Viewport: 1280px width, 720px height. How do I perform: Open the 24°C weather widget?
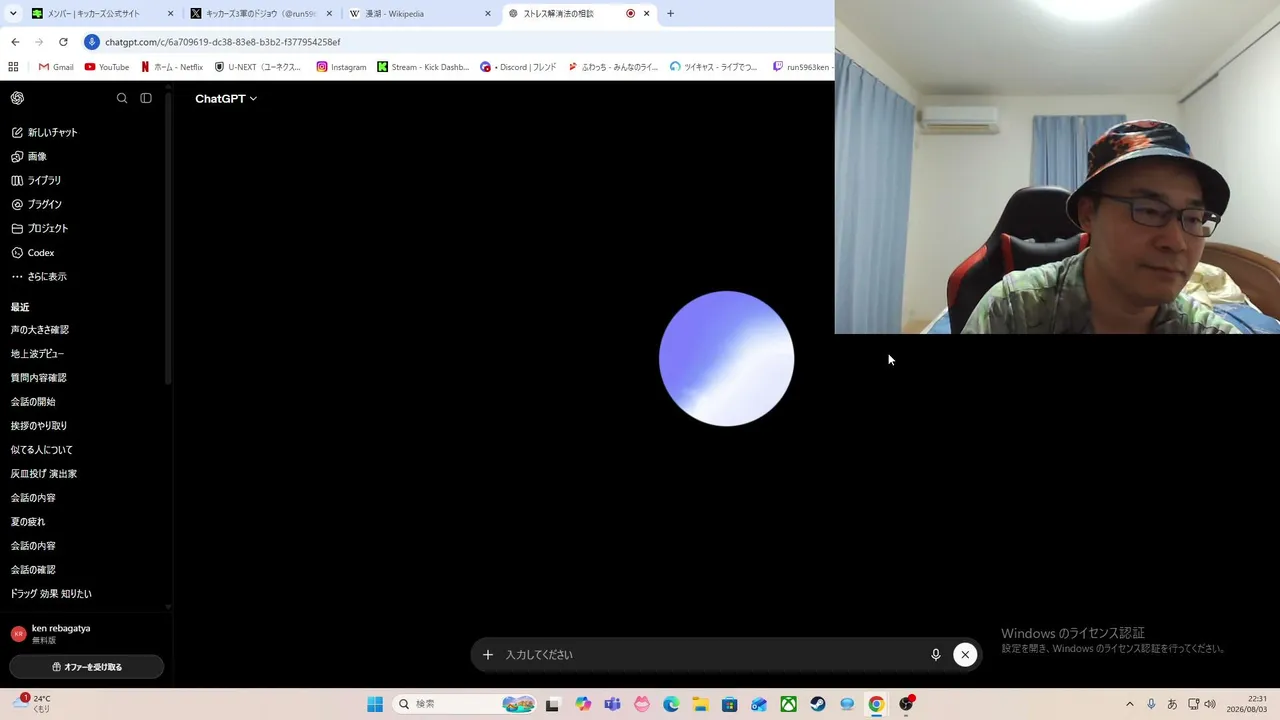[x=32, y=704]
